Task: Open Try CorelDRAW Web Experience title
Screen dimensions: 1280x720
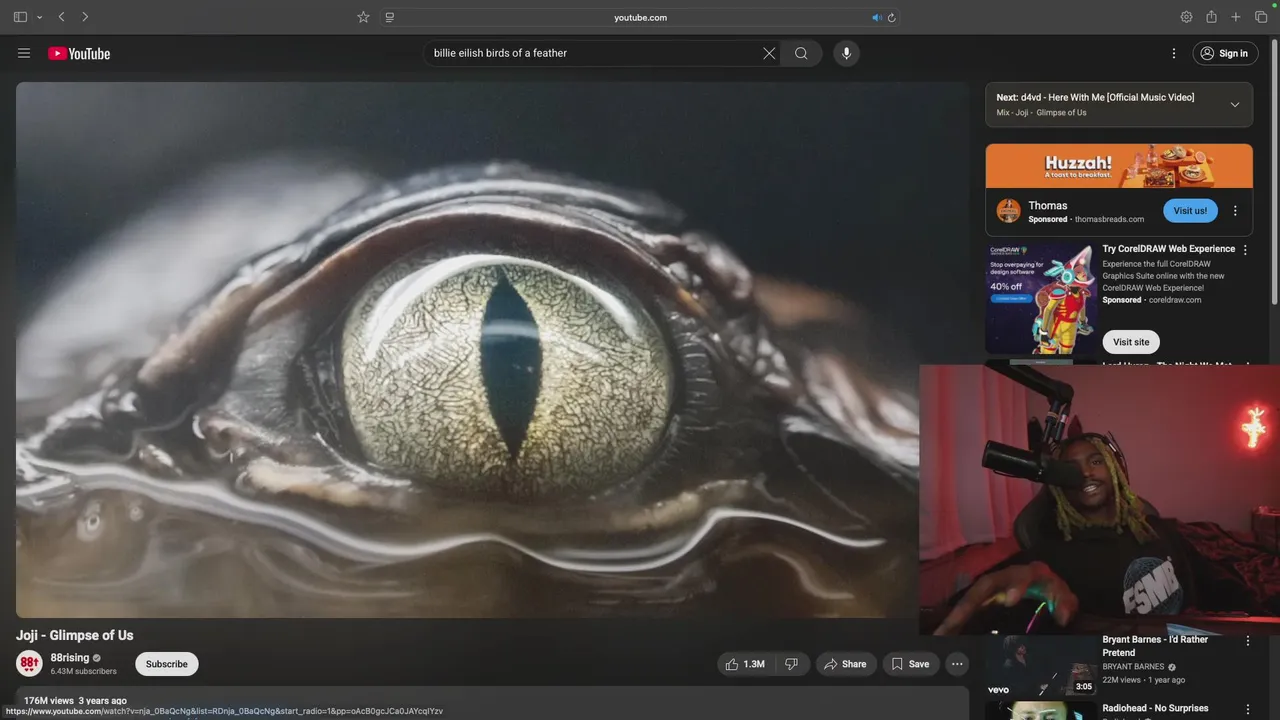Action: coord(1168,249)
